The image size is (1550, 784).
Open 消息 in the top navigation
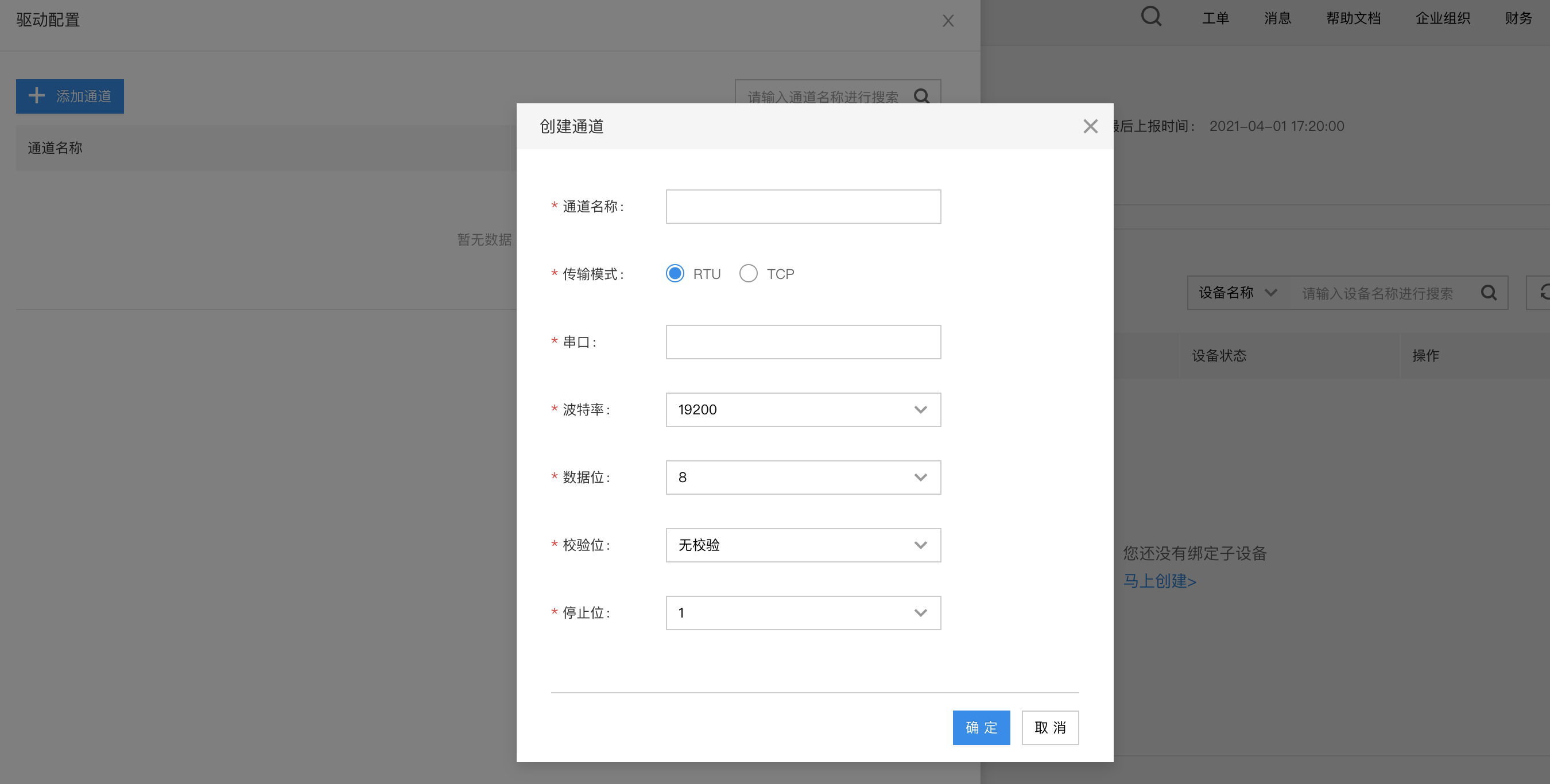1277,18
